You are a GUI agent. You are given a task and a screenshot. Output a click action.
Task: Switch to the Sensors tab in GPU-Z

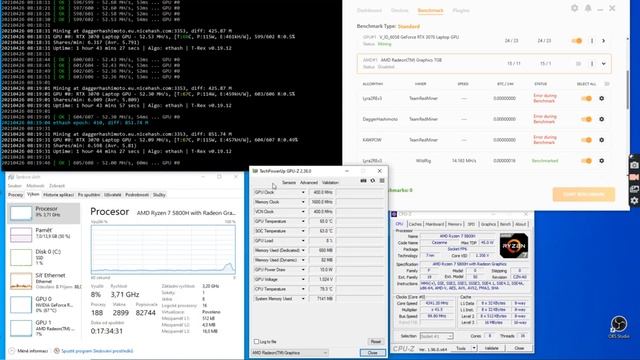pyautogui.click(x=289, y=182)
